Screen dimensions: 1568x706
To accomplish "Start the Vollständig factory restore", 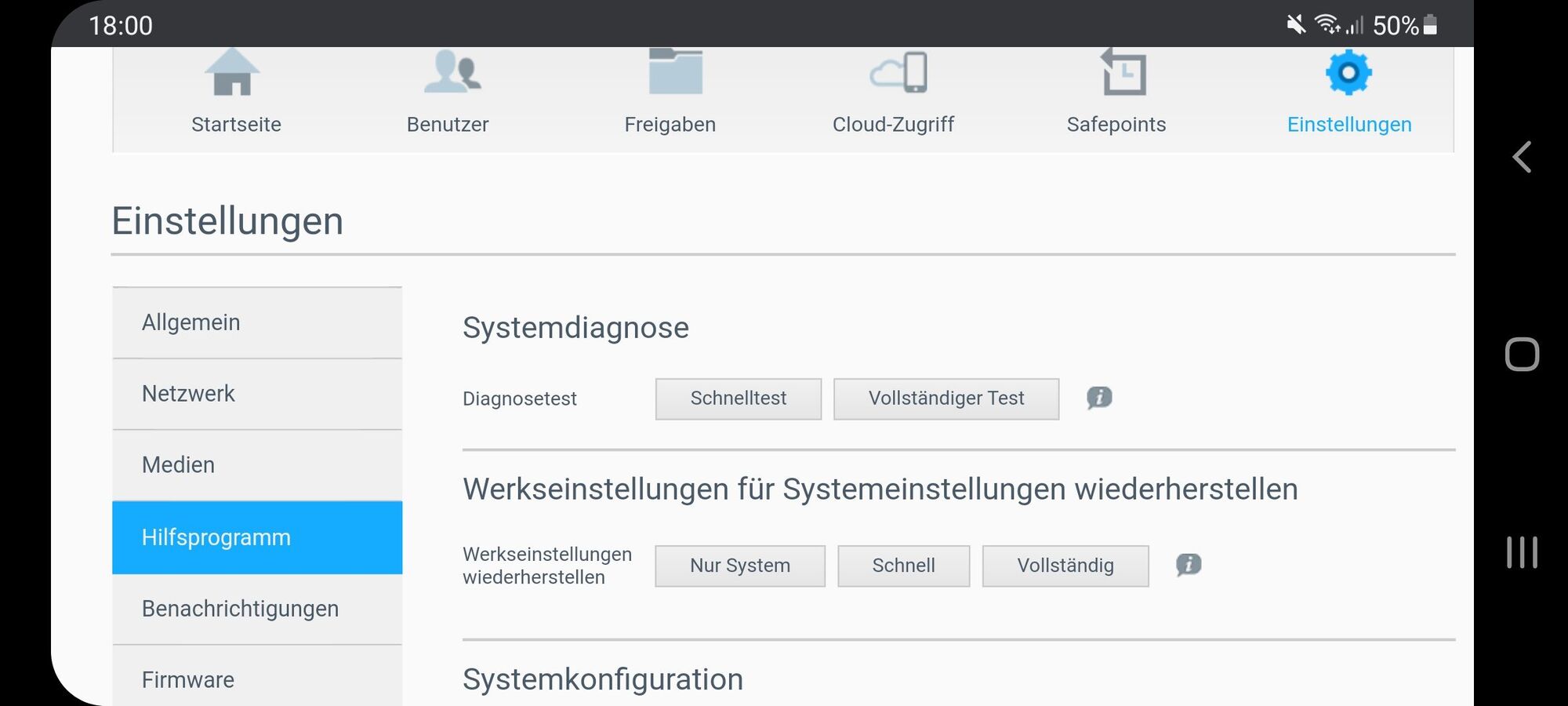I will 1065,566.
